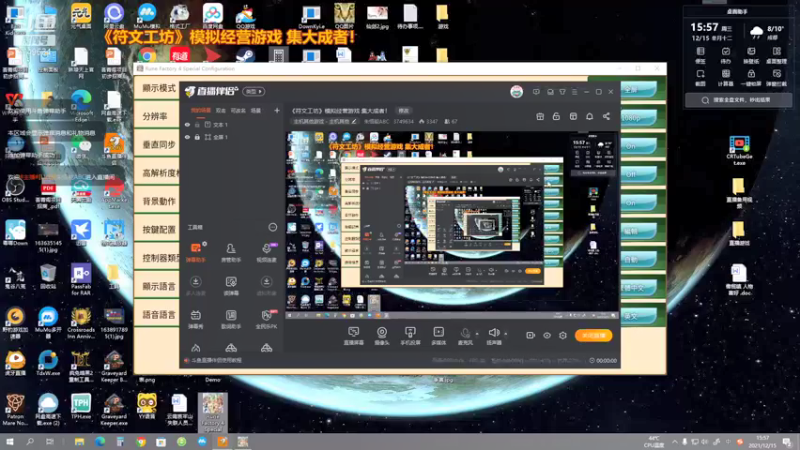The image size is (800, 450).
Task: Expand toolbox with the circled ellipsis button
Action: pos(272,227)
